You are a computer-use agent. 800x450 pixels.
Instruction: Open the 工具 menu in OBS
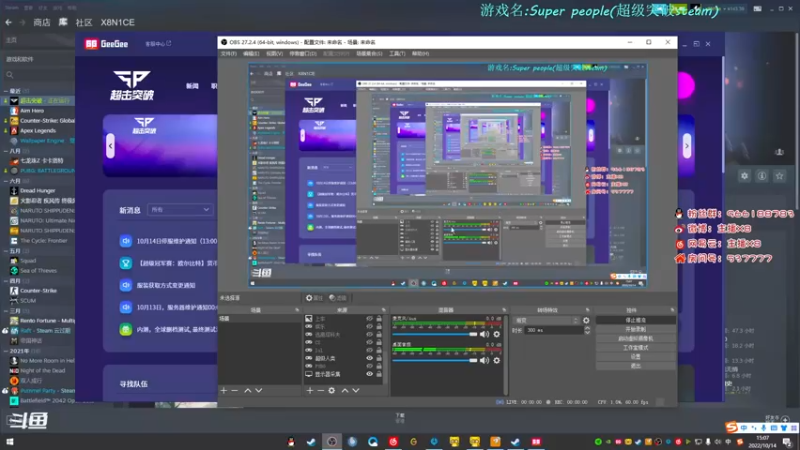397,54
